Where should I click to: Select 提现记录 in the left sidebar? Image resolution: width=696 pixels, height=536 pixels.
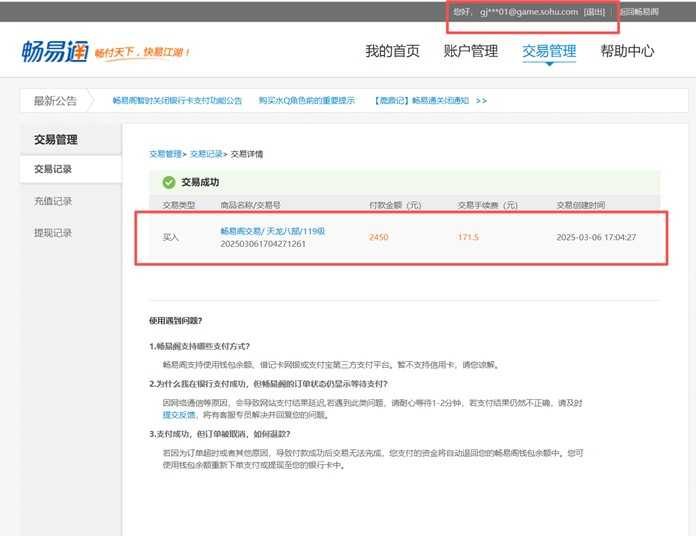tap(53, 232)
